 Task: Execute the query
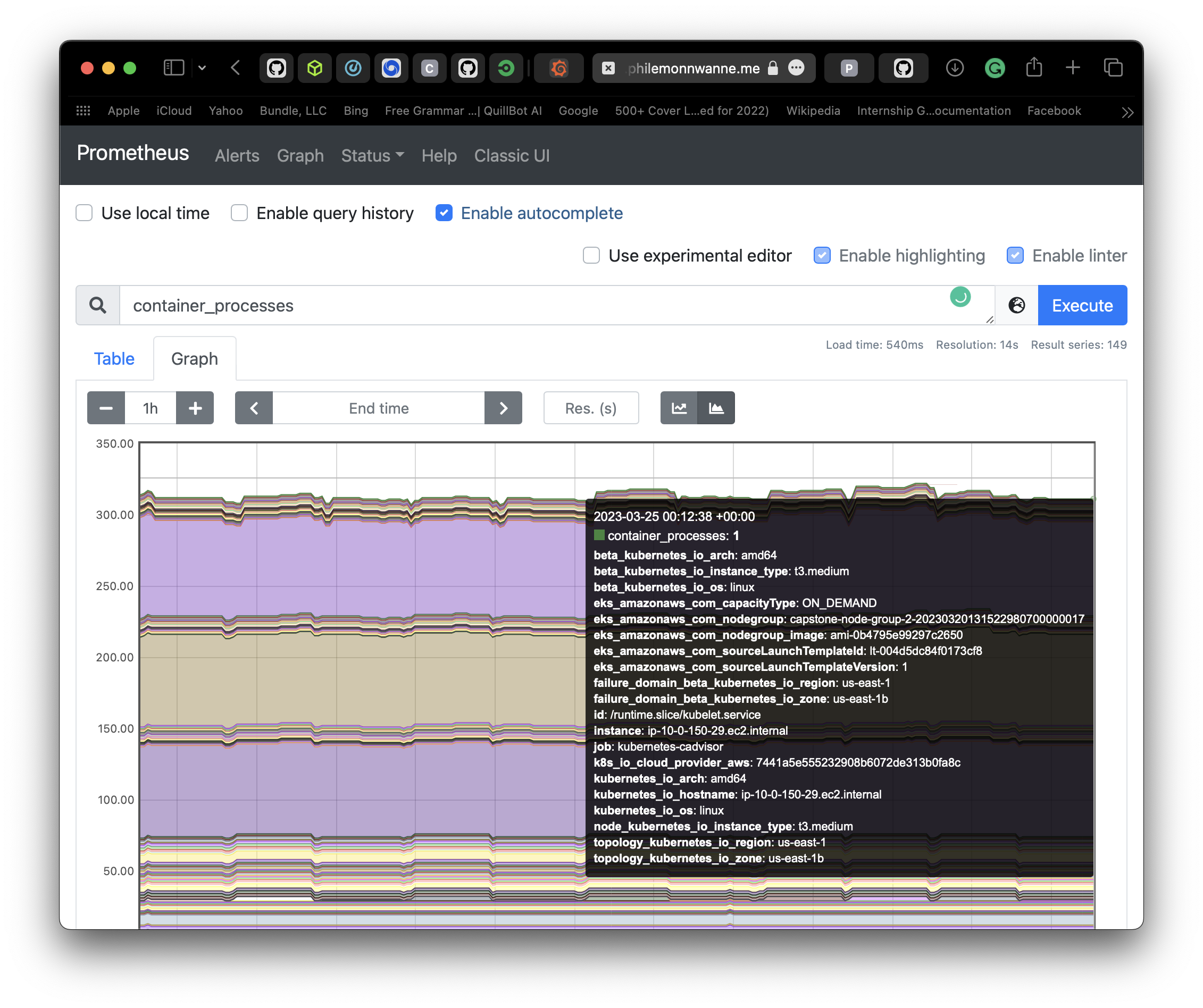pos(1082,305)
